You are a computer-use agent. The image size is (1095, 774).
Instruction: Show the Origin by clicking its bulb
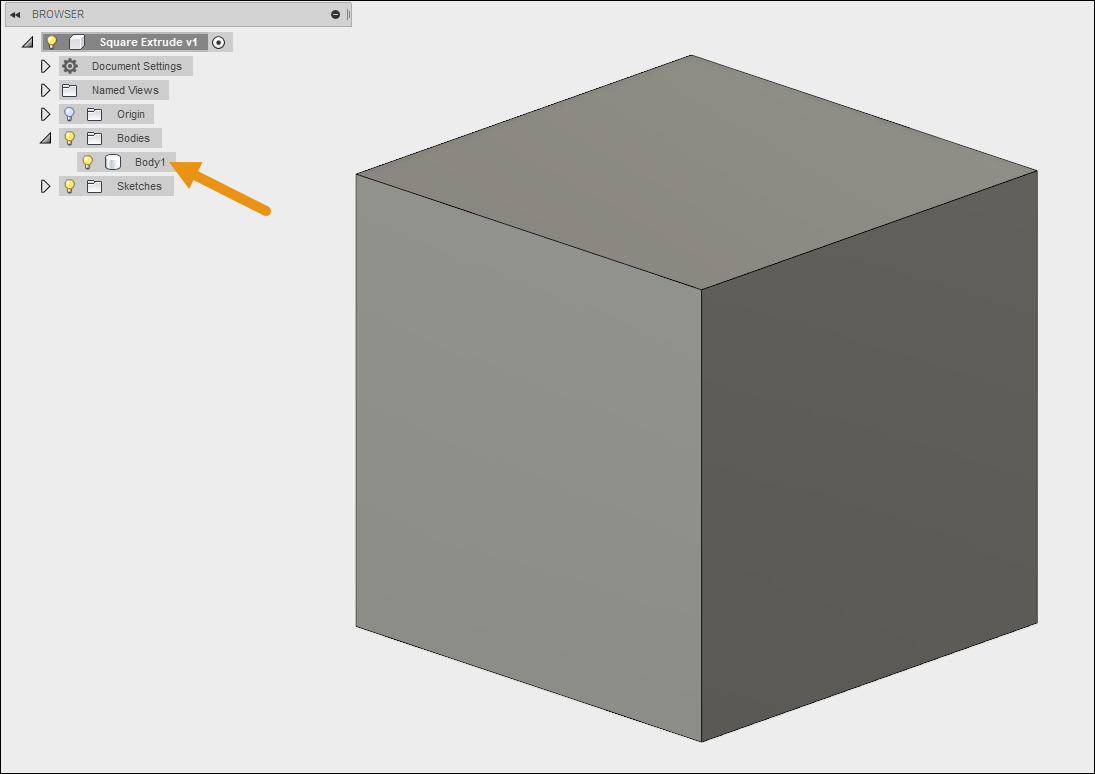click(x=69, y=114)
